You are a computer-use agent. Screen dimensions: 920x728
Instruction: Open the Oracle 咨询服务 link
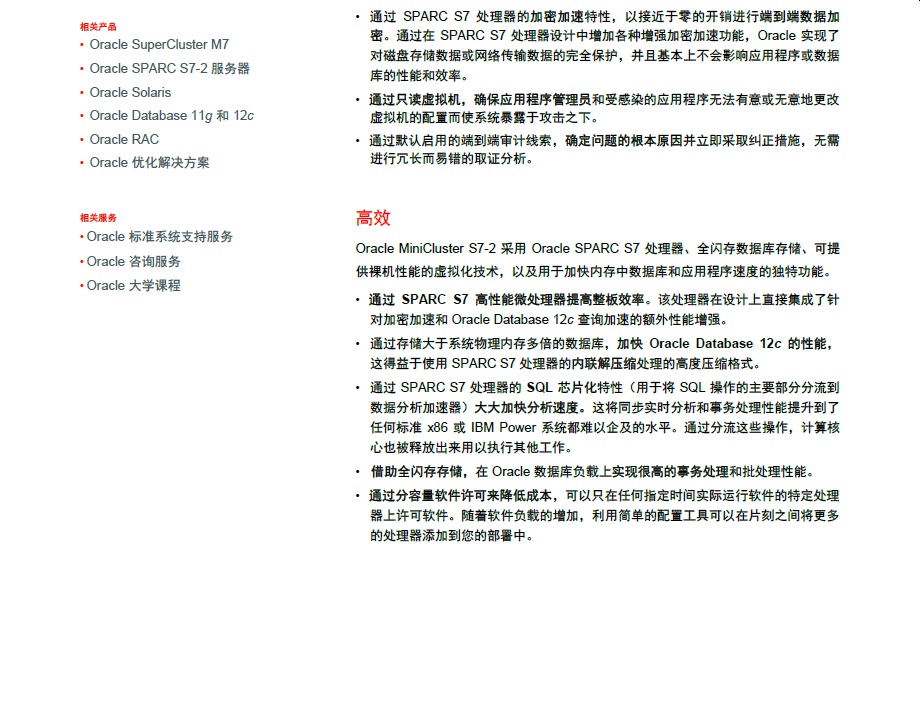134,261
